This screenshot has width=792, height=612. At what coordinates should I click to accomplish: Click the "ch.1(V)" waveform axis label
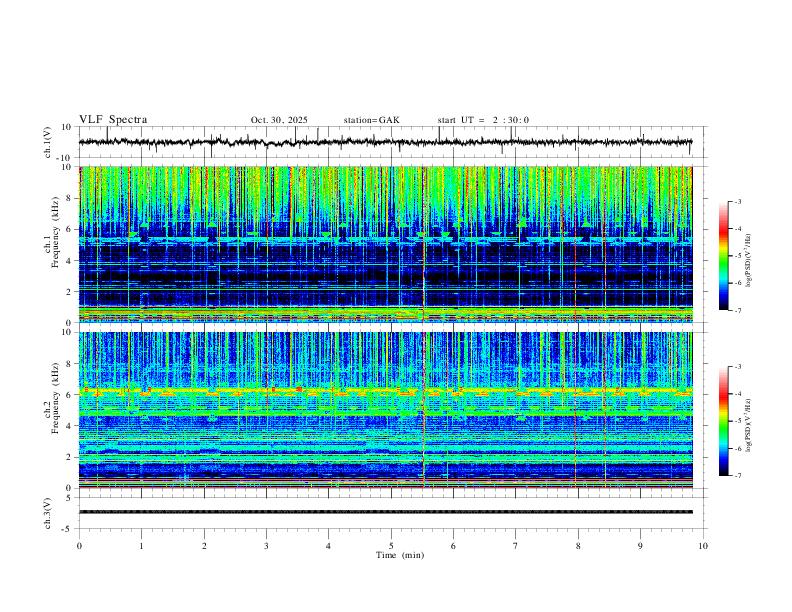pyautogui.click(x=48, y=142)
